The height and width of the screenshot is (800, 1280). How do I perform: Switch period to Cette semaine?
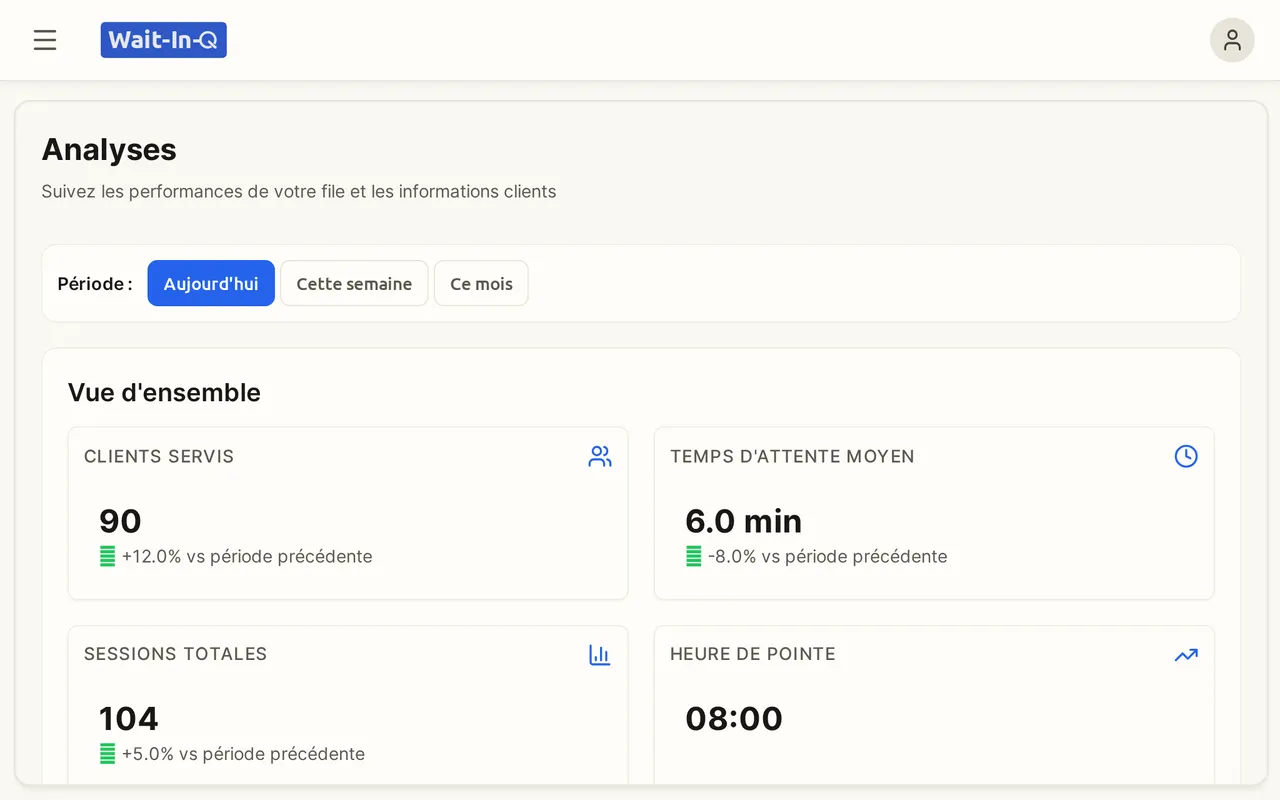[354, 284]
